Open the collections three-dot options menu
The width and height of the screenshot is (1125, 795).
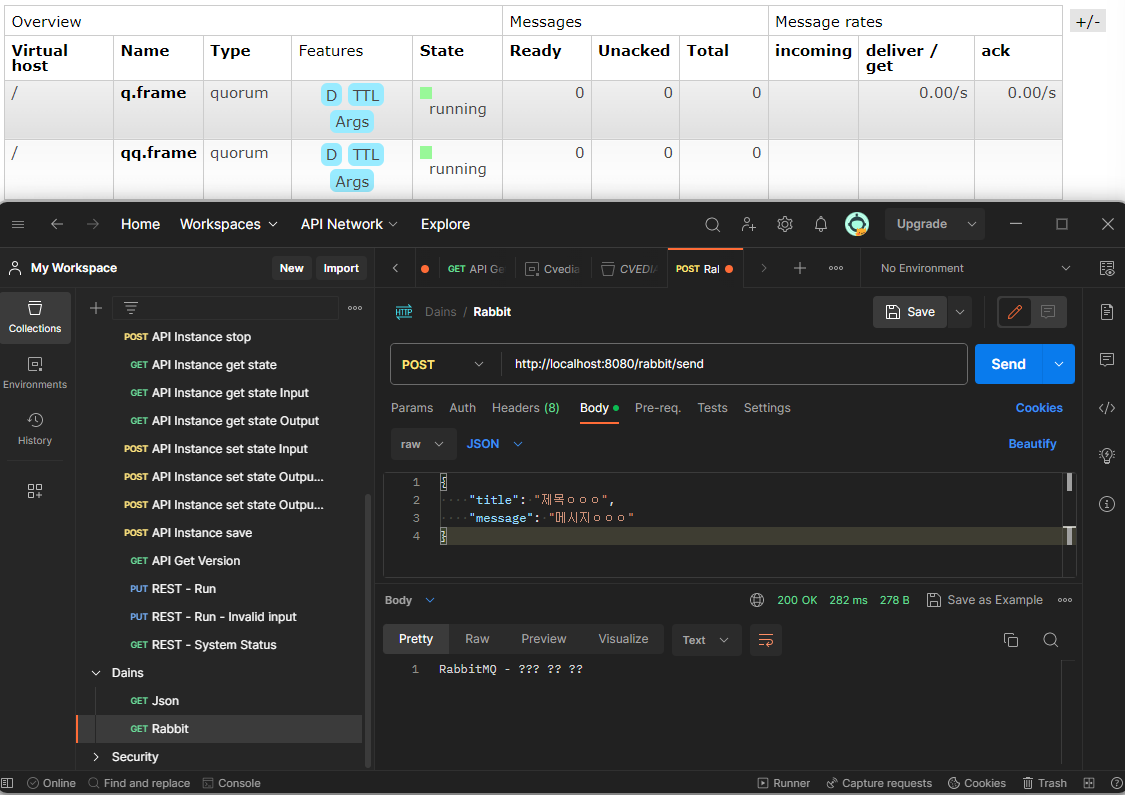click(x=355, y=308)
